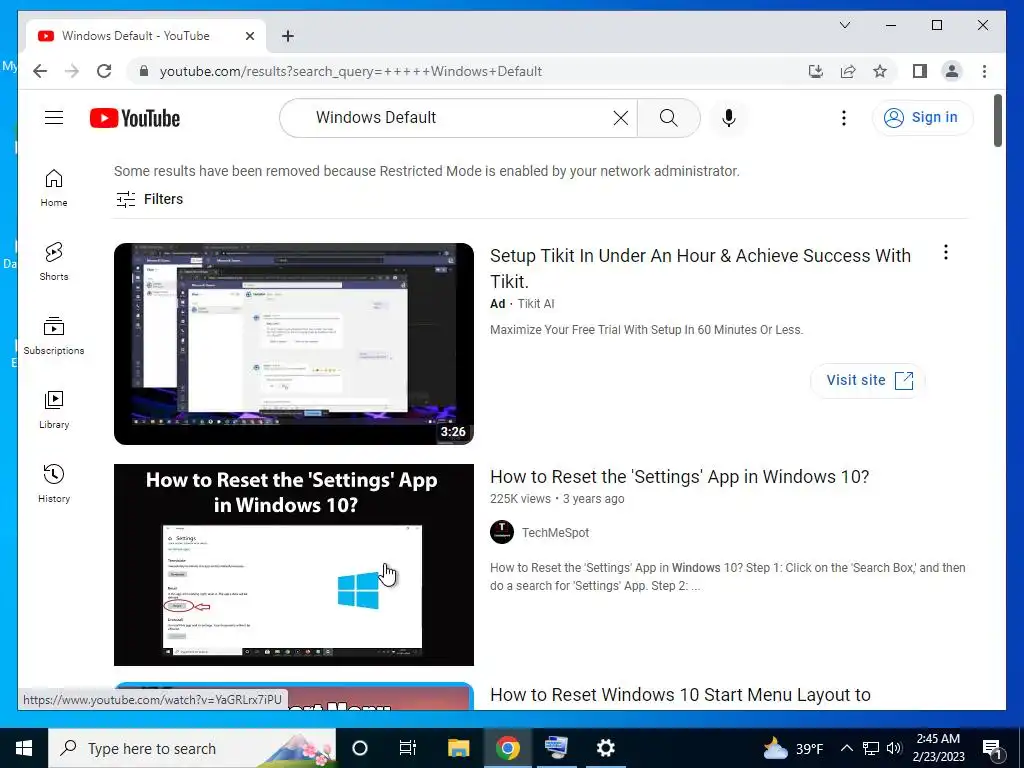
Task: Open Shorts in the sidebar
Action: coord(54,262)
